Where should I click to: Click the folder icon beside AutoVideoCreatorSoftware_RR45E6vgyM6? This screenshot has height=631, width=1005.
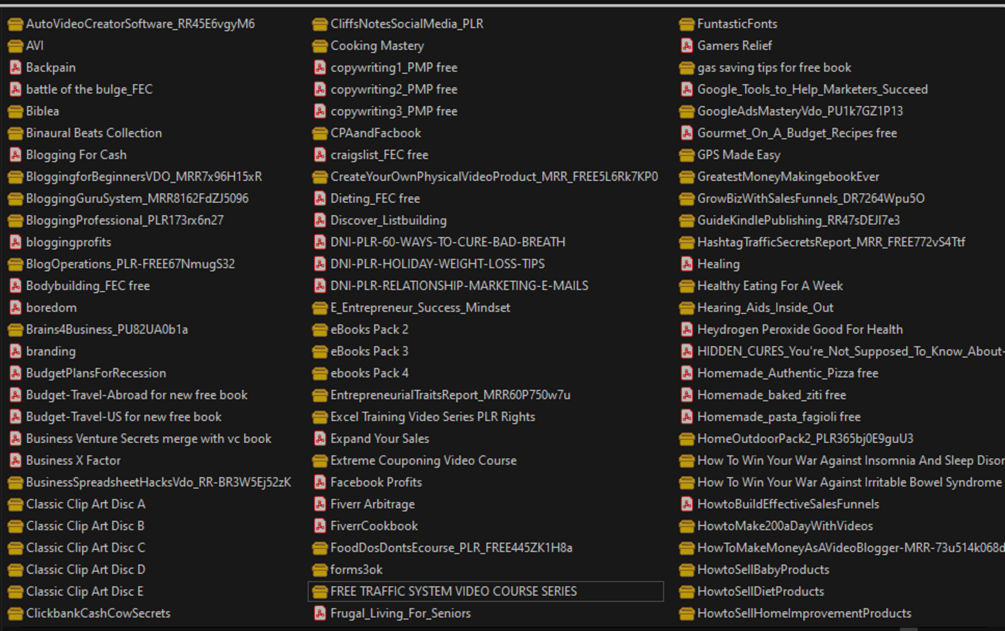[15, 24]
